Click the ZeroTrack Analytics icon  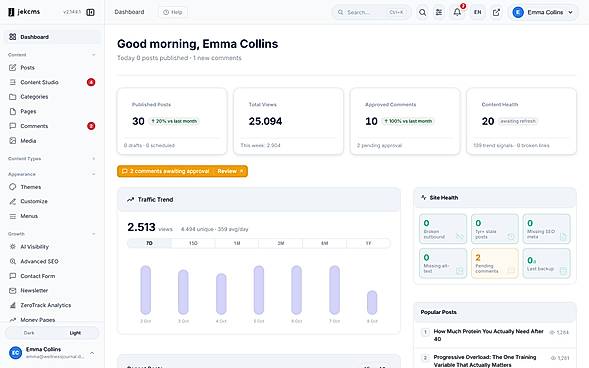click(12, 305)
